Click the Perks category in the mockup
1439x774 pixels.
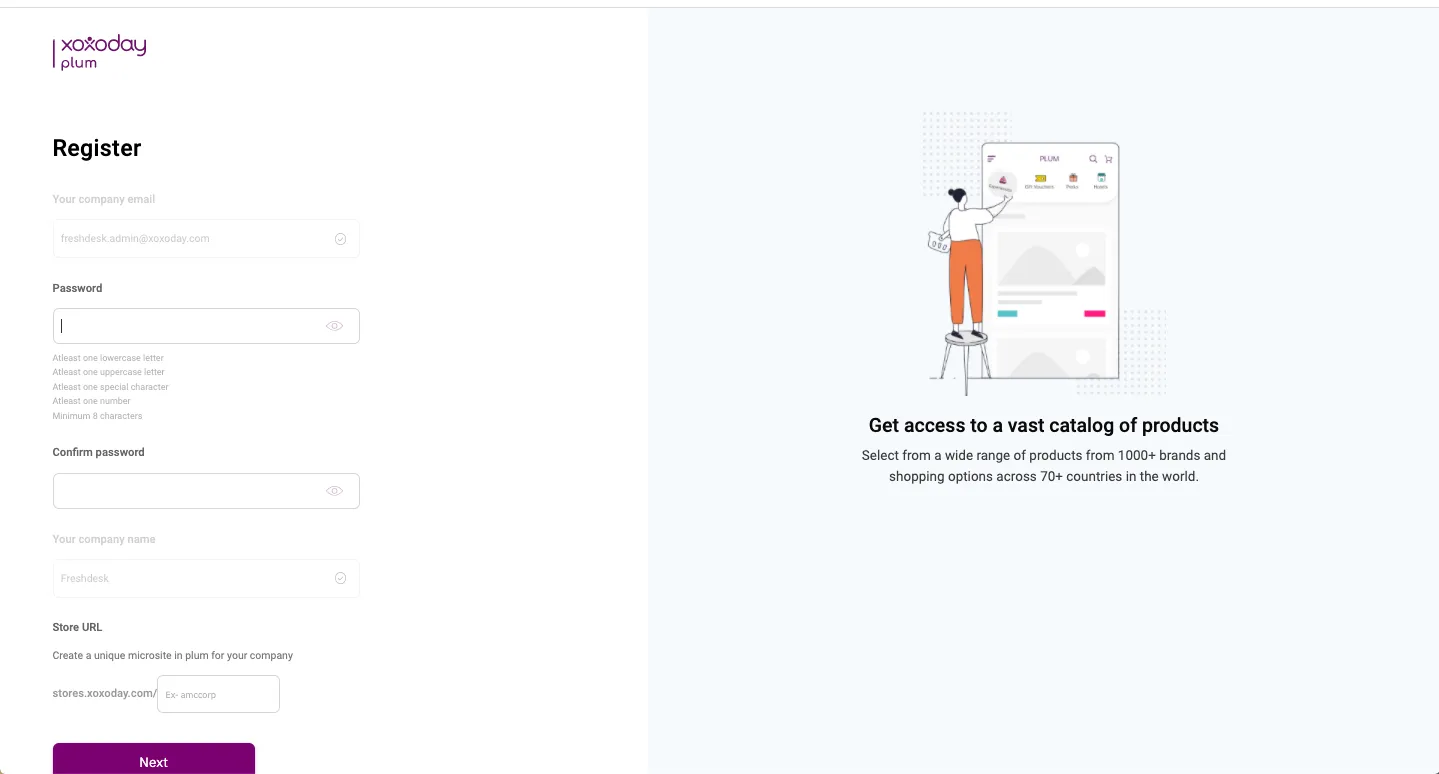click(1072, 181)
